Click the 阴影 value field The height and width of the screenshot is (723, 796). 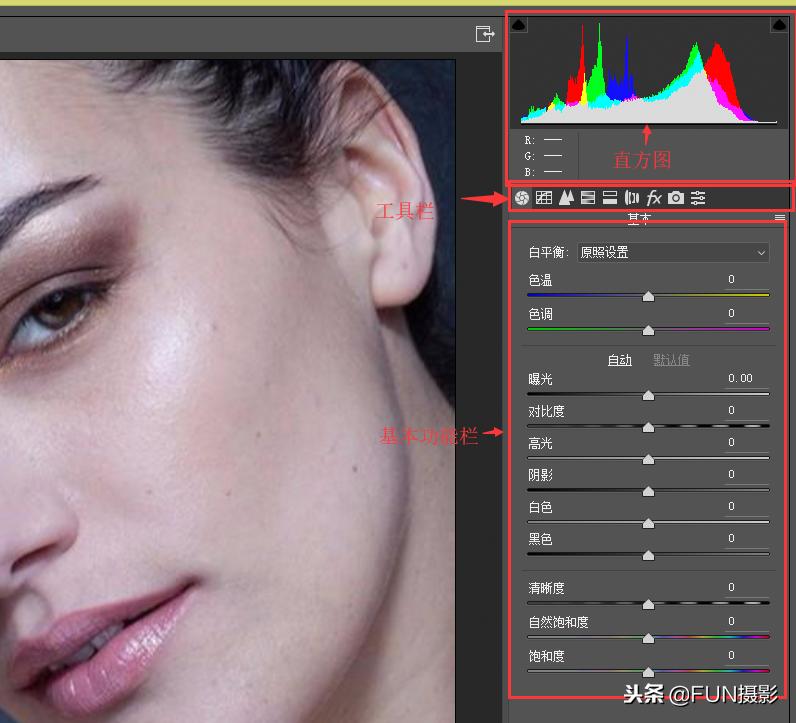click(746, 474)
